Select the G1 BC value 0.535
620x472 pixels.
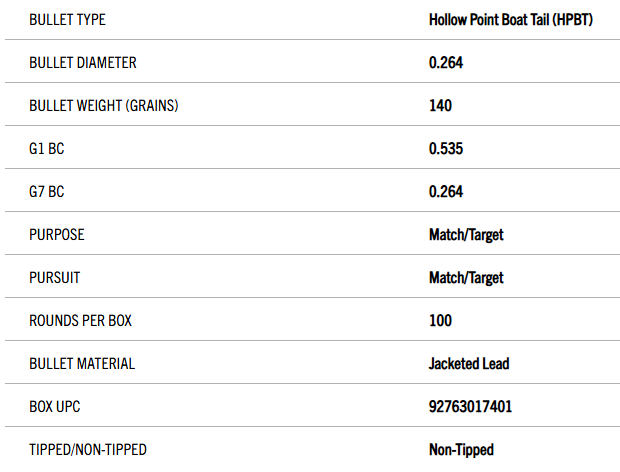pos(446,148)
